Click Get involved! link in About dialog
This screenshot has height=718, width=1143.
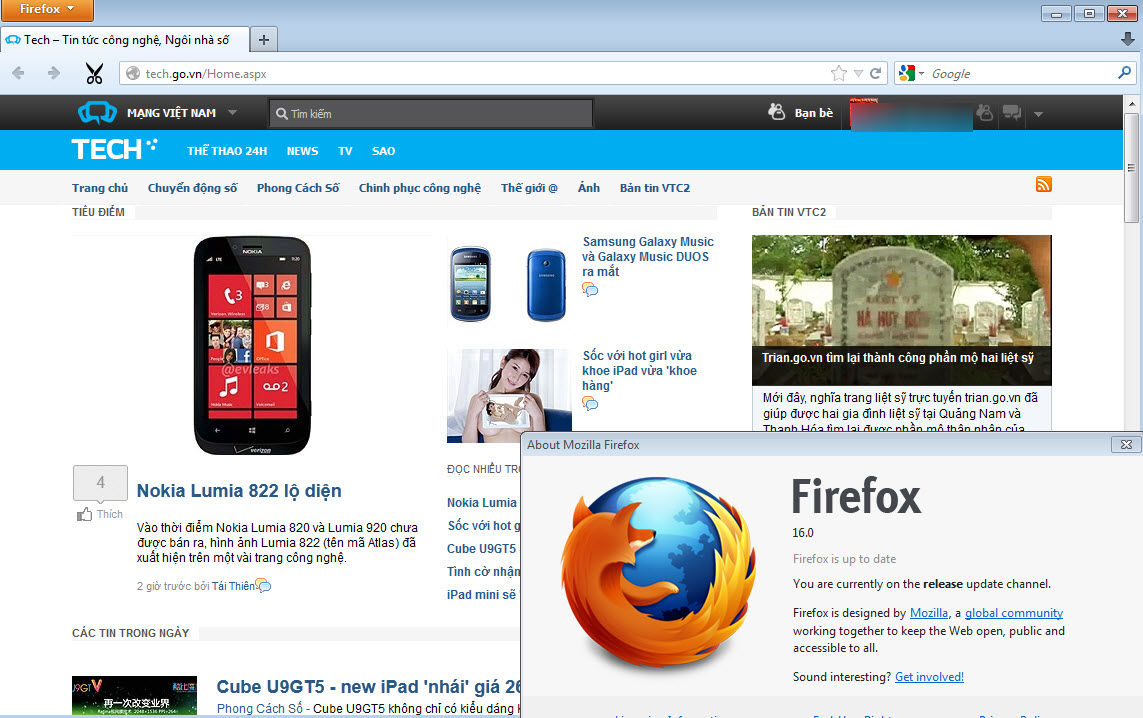coord(929,677)
